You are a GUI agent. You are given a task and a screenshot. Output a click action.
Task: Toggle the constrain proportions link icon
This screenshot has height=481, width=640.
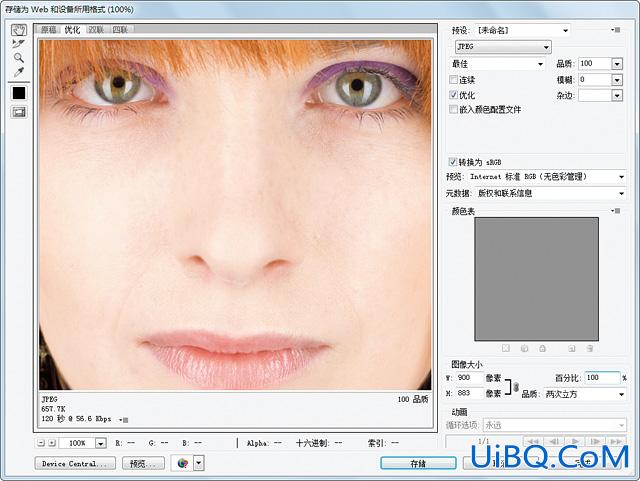coord(516,387)
